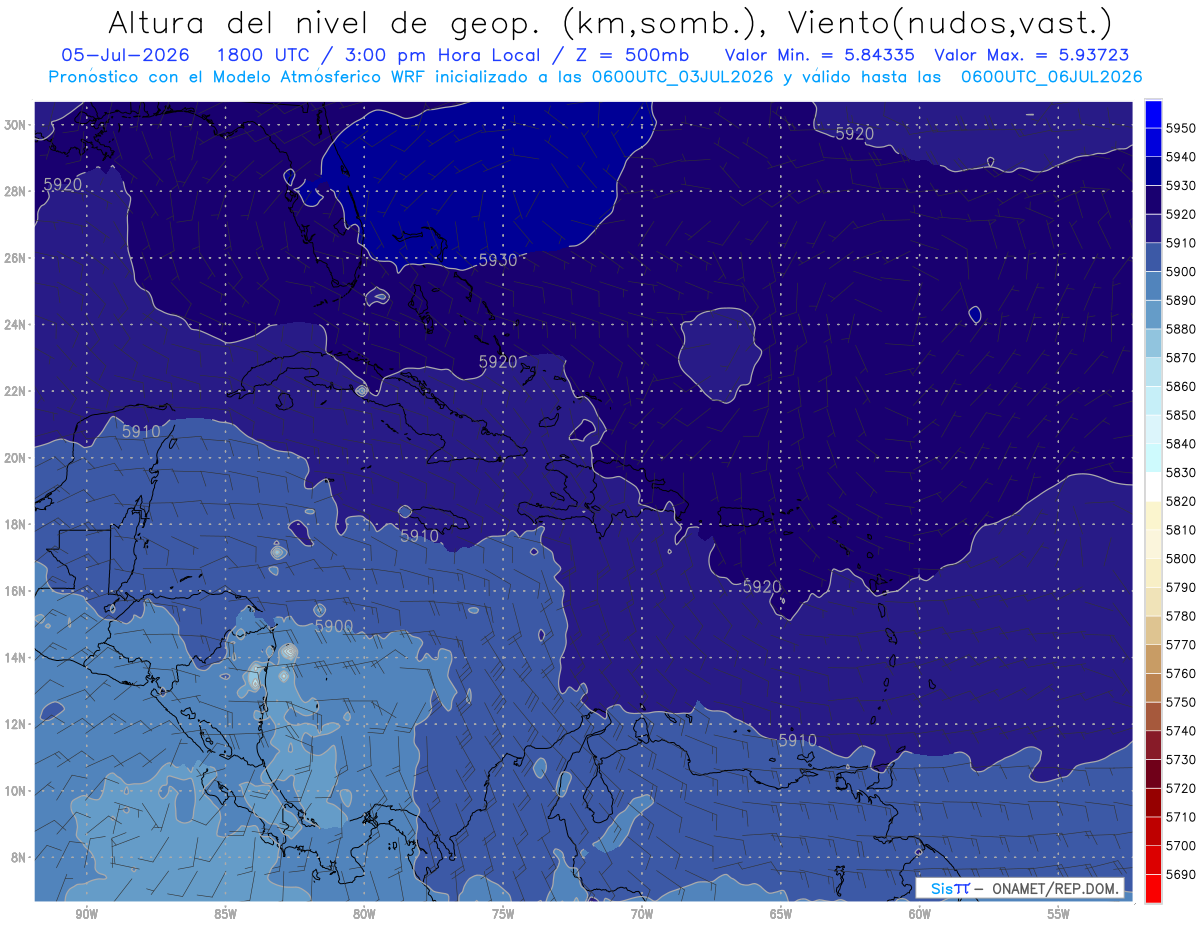Click the '1800 UTC' time text
Image resolution: width=1200 pixels, height=927 pixels.
262,55
